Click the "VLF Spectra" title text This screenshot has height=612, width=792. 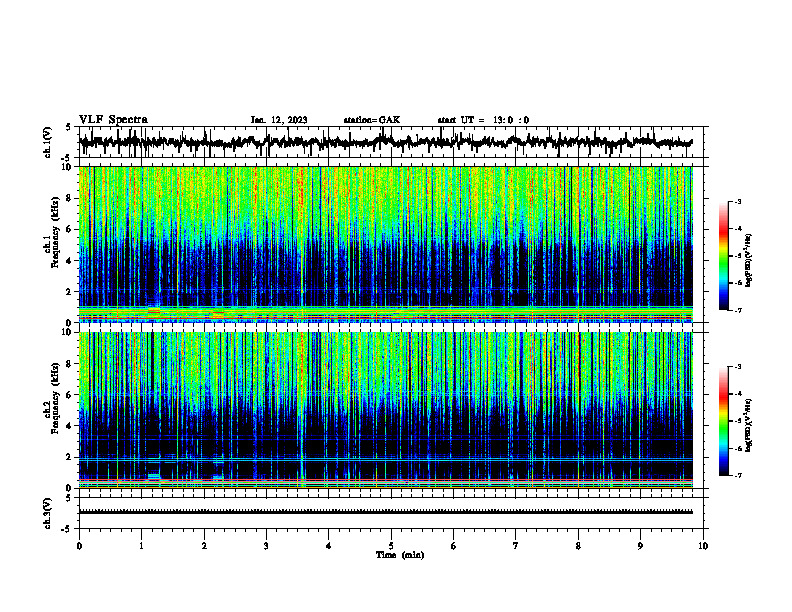point(113,120)
